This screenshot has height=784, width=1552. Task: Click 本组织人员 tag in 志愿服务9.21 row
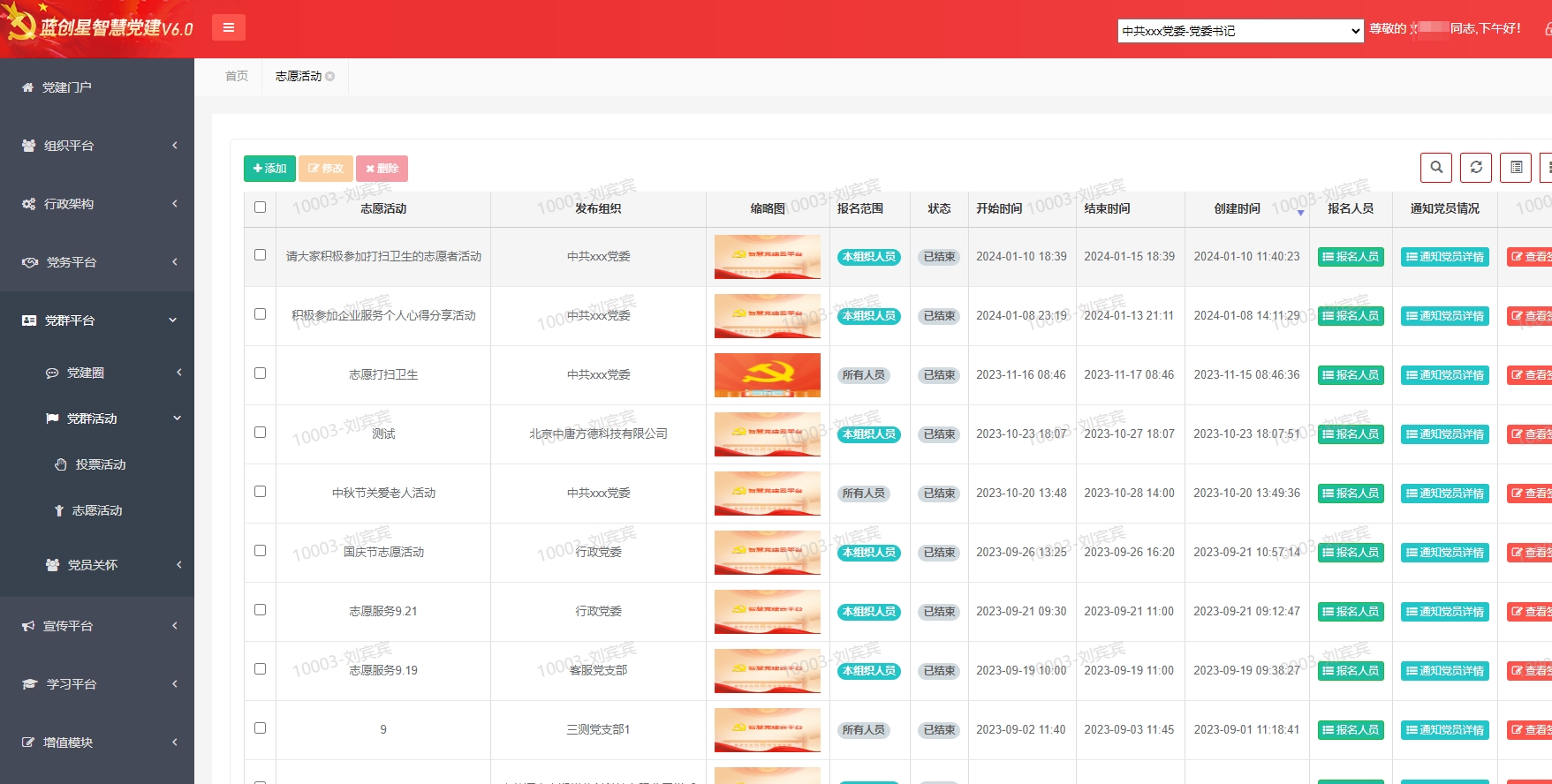point(869,612)
